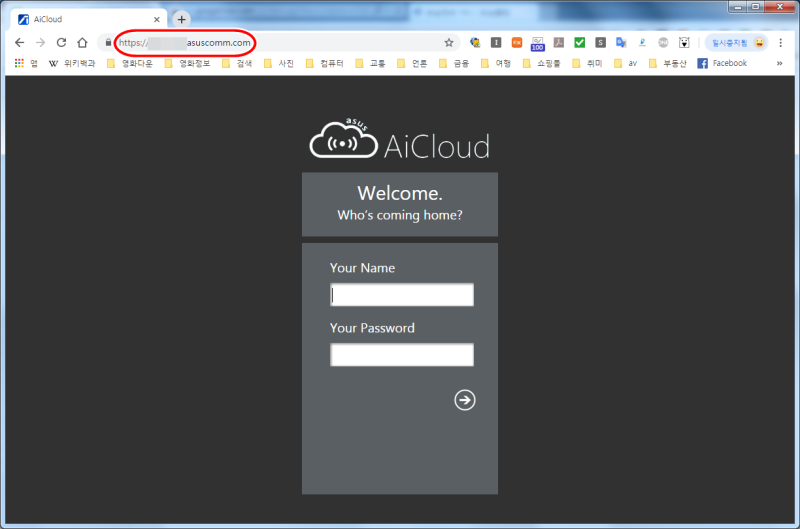800x529 pixels.
Task: Open the 금융 bookmark folder
Action: click(x=454, y=63)
